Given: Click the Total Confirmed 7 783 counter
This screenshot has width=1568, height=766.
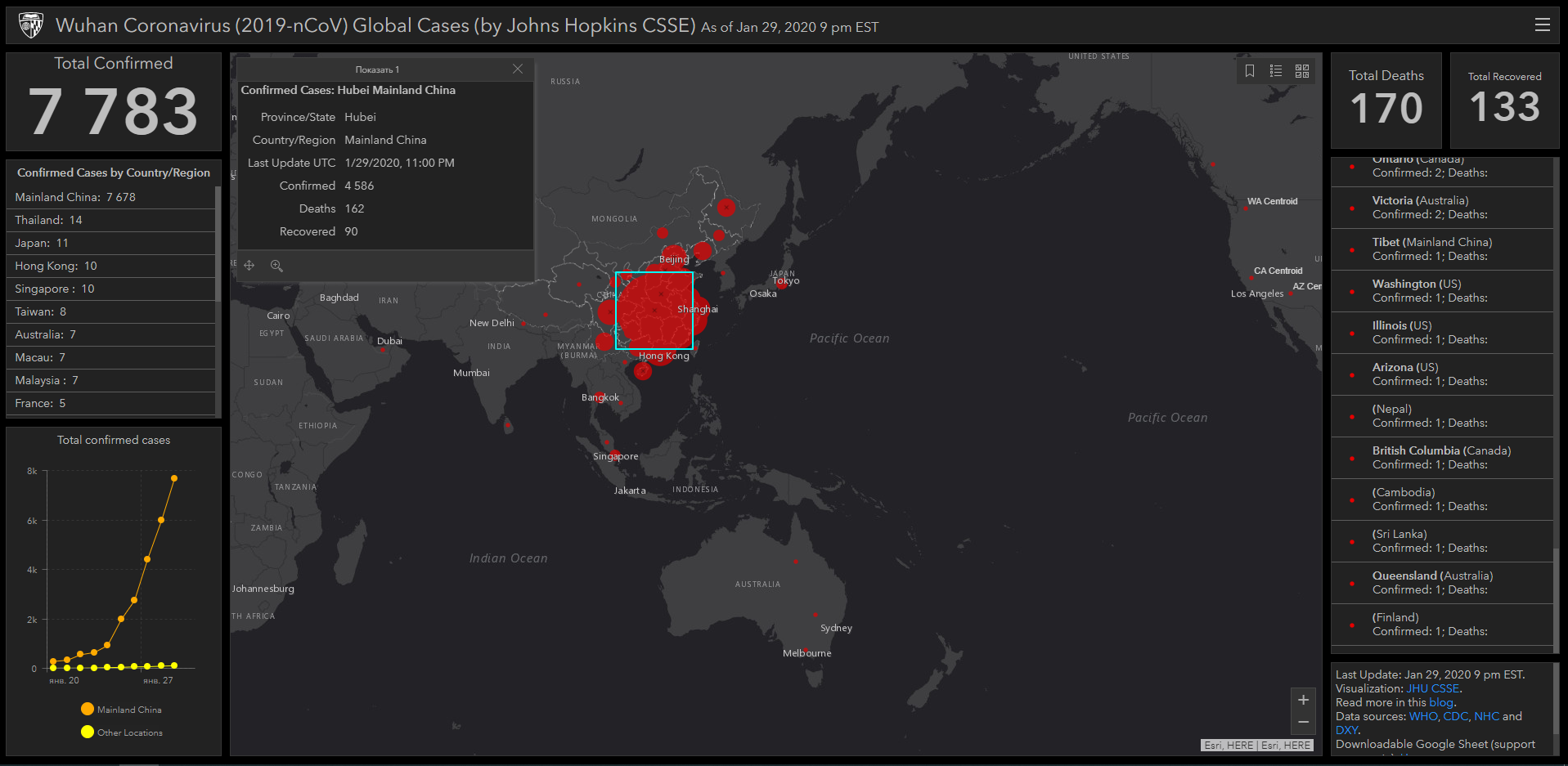Looking at the screenshot, I should [114, 101].
